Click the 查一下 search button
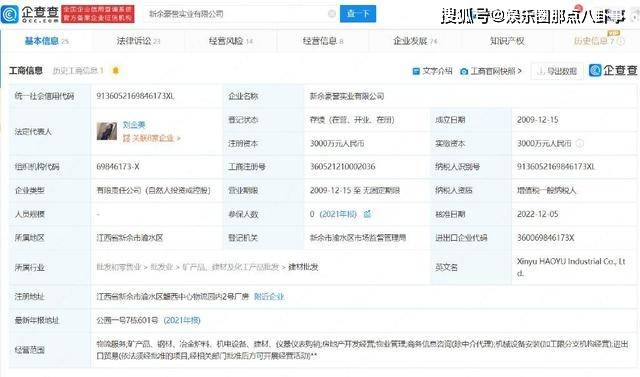Image resolution: width=640 pixels, height=377 pixels. pyautogui.click(x=358, y=14)
